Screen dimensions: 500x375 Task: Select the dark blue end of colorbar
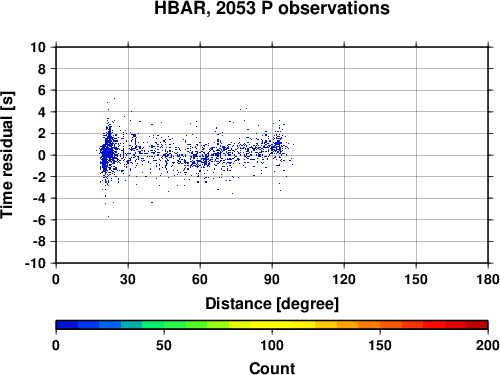coord(67,324)
